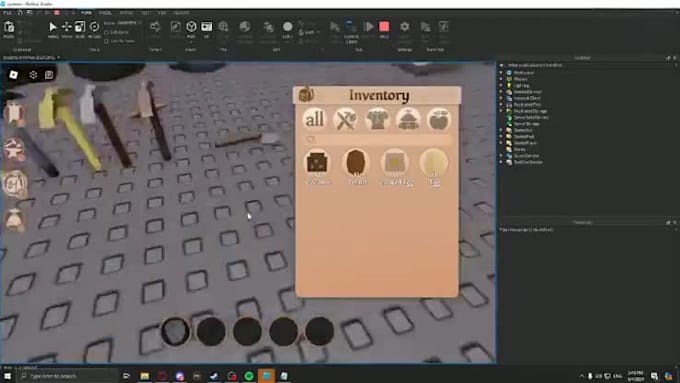Expand the Workspace node in Explorer
The width and height of the screenshot is (680, 383).
tap(501, 73)
